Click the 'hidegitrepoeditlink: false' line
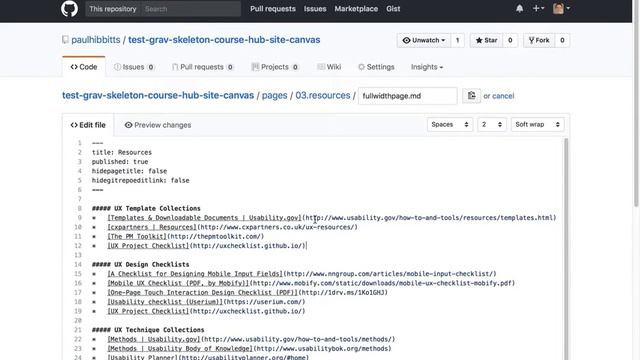The width and height of the screenshot is (640, 360). (x=140, y=180)
